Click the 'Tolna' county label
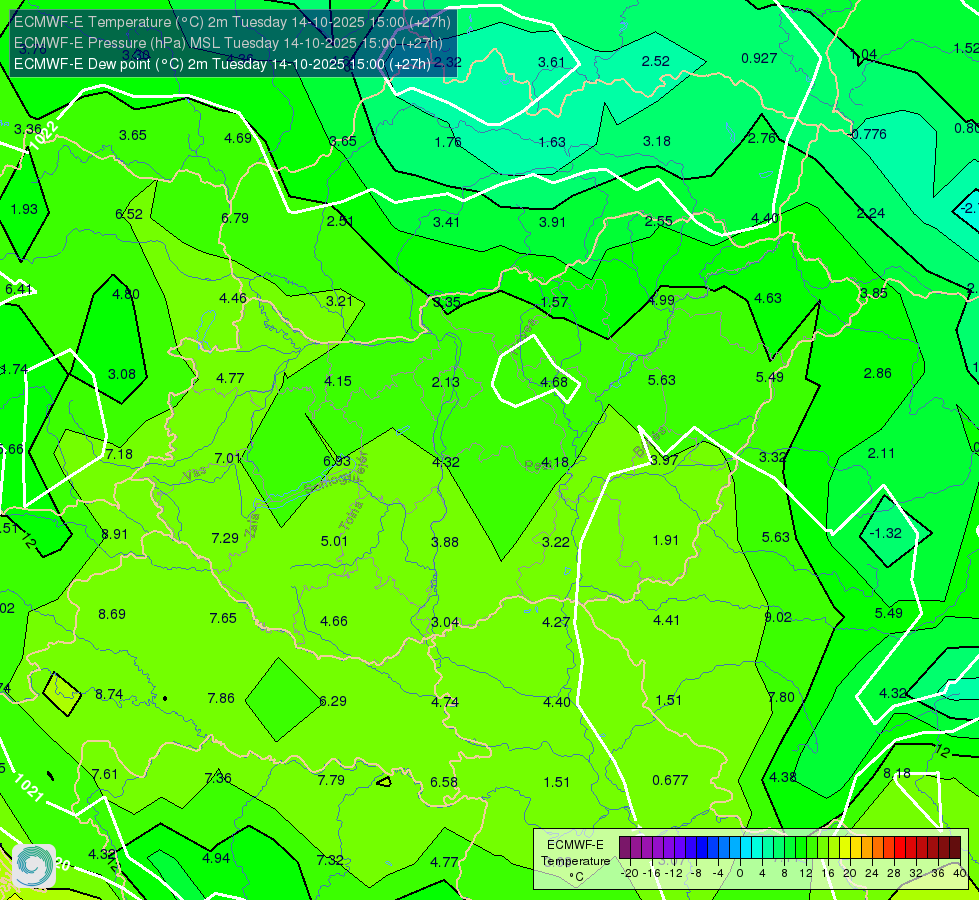Image resolution: width=979 pixels, height=900 pixels. (350, 516)
